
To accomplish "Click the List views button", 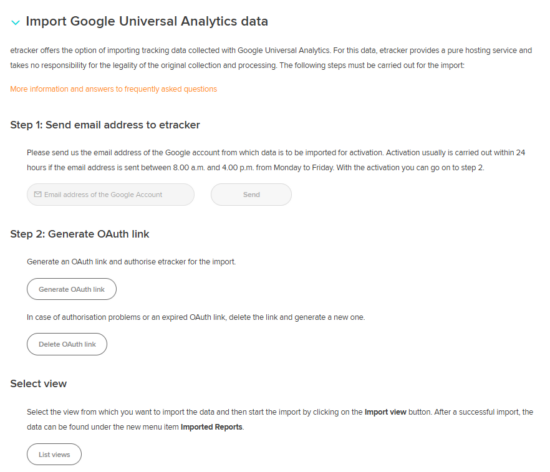I will [54, 454].
